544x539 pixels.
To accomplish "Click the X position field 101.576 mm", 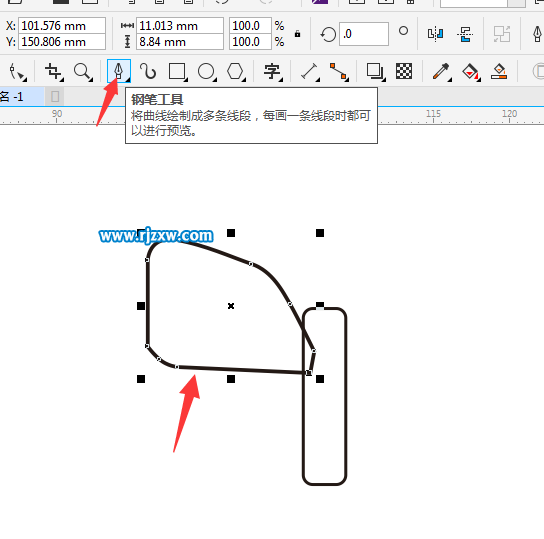I will (x=62, y=26).
